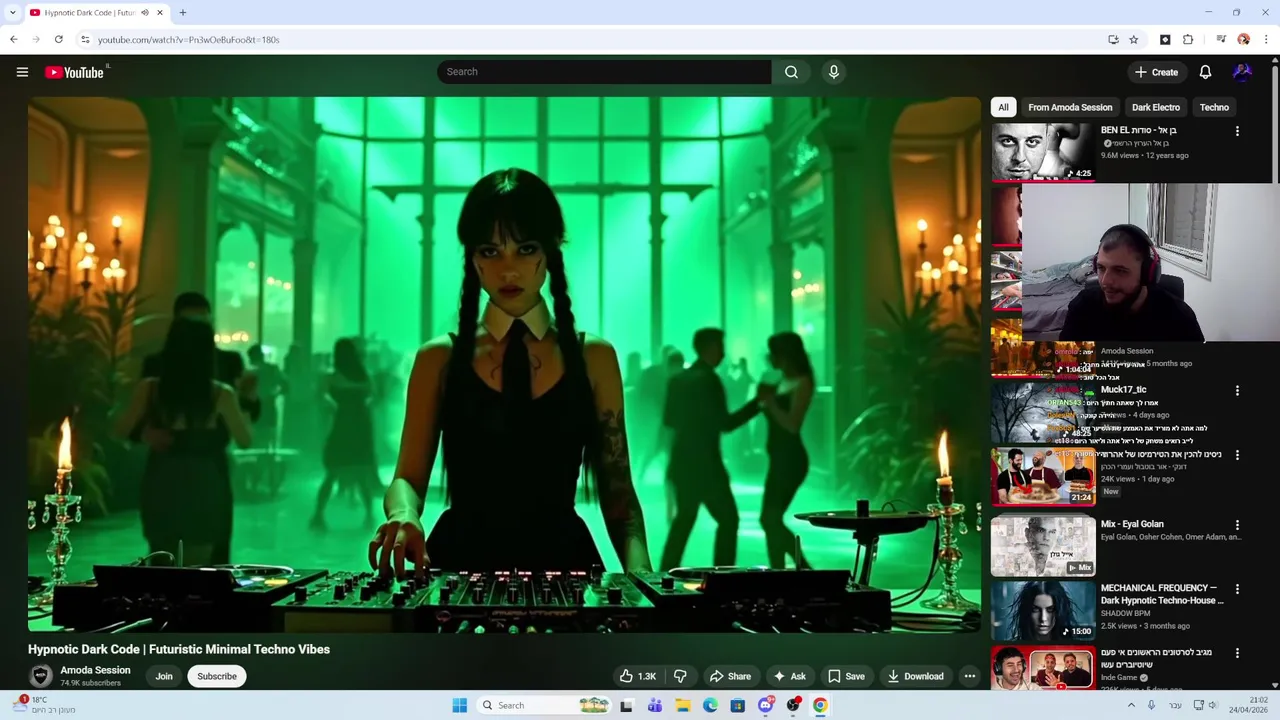Open options for the 21:24 cooking video
Screen dimensions: 1280x720
point(1237,455)
